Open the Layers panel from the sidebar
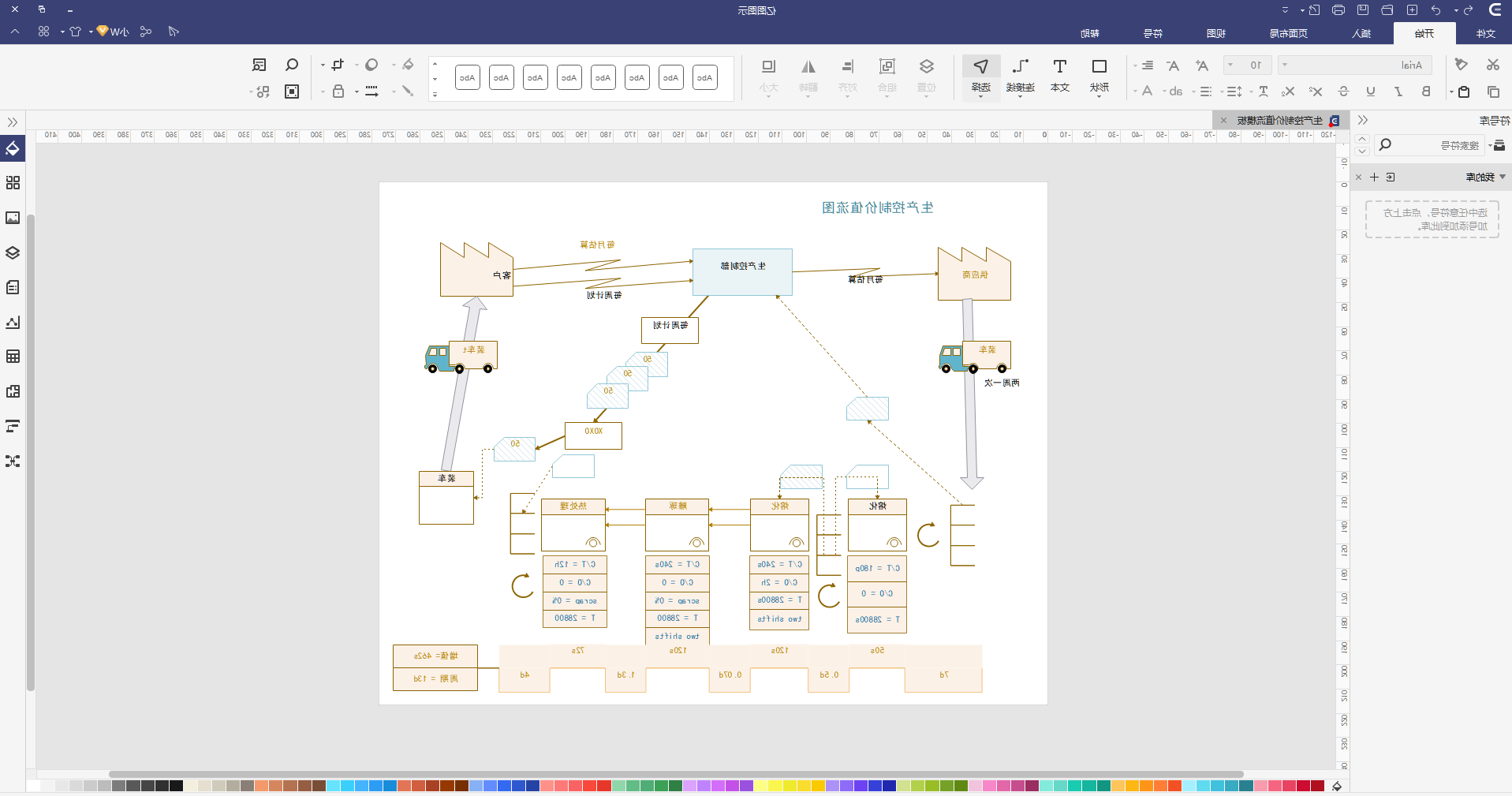The width and height of the screenshot is (1512, 796). (x=13, y=252)
